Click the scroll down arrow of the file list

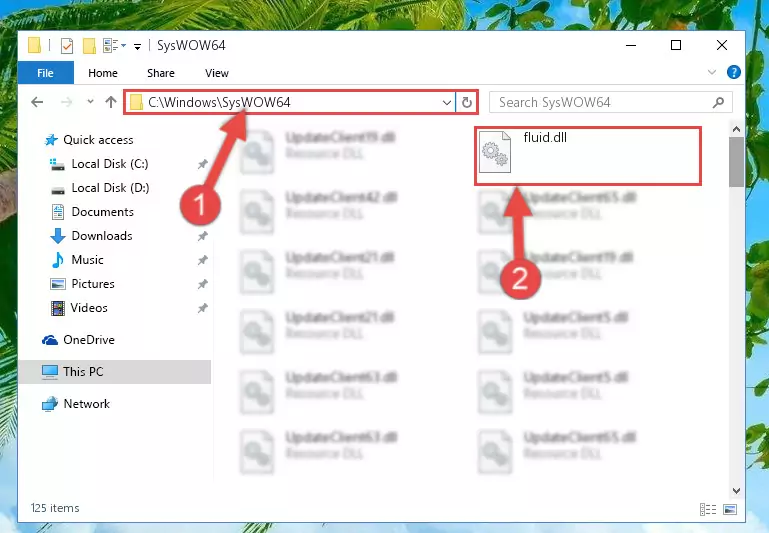(736, 491)
